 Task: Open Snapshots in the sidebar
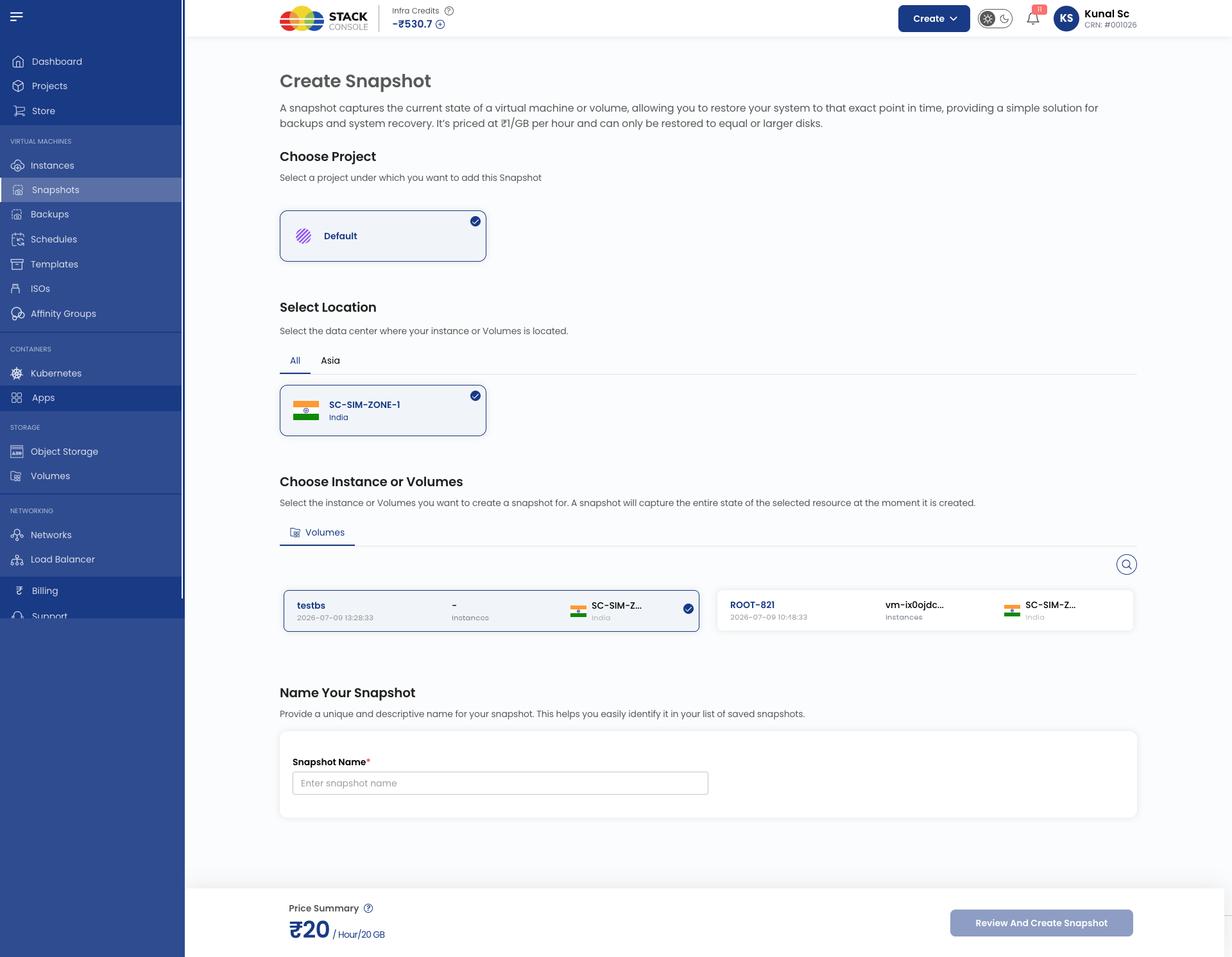(x=91, y=190)
